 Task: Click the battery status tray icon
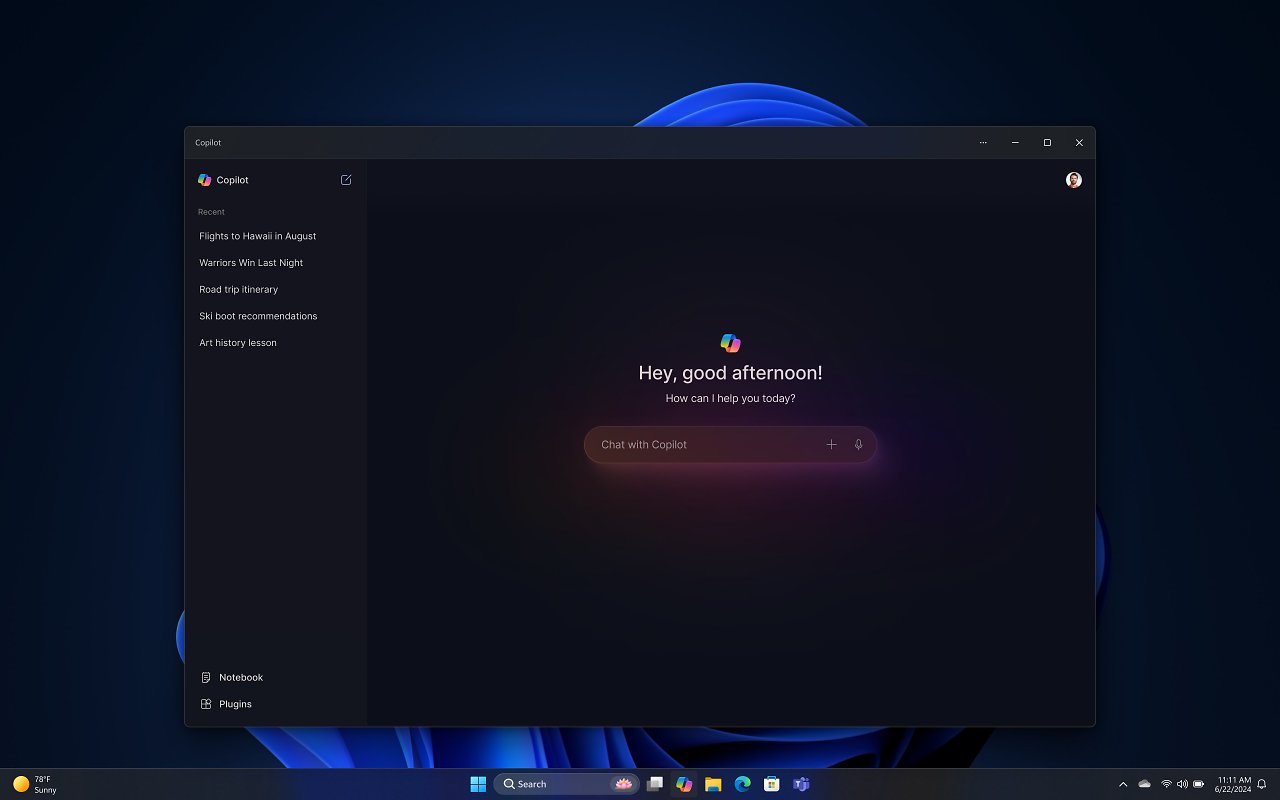(1198, 784)
